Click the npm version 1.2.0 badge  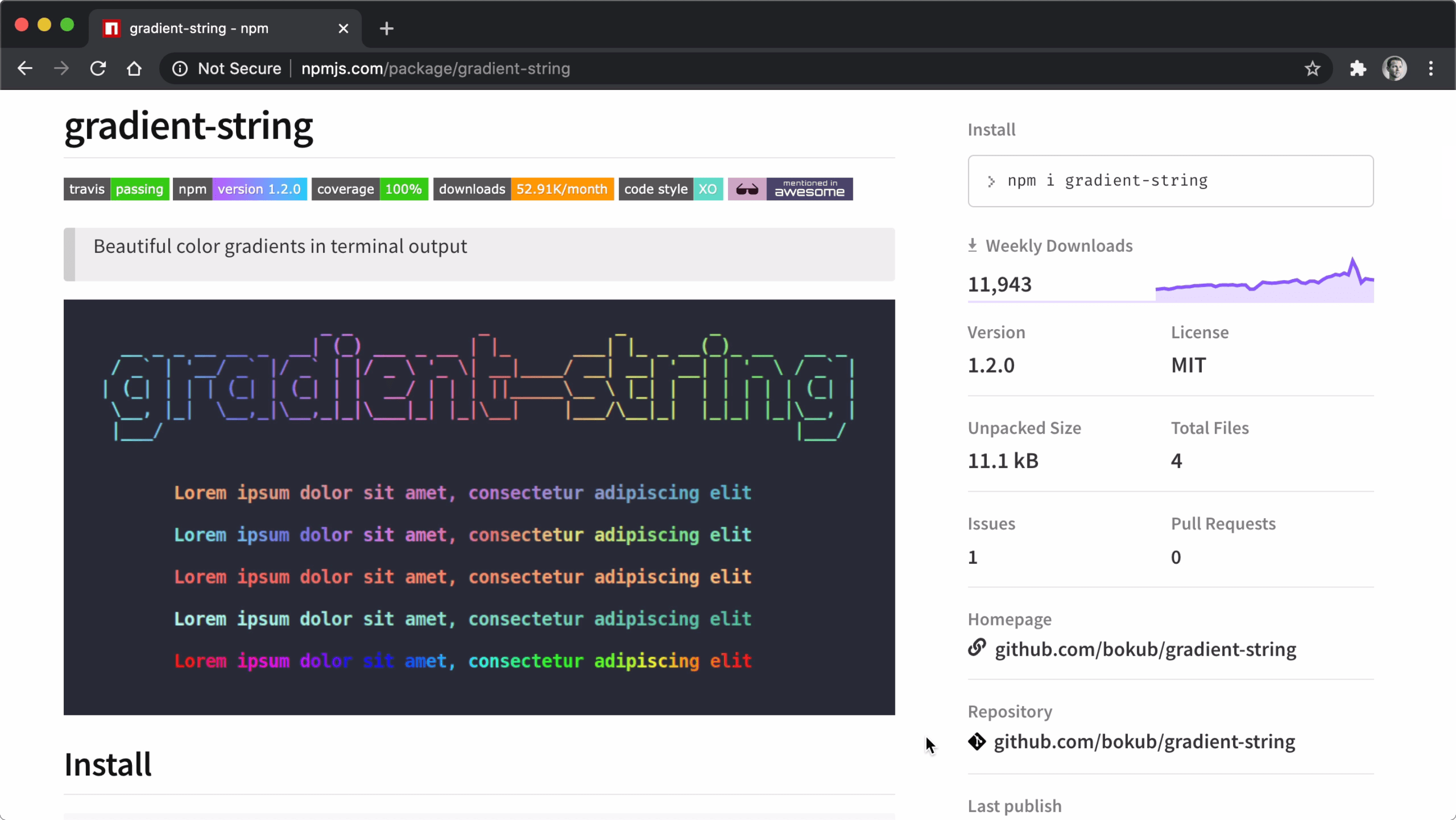tap(240, 189)
